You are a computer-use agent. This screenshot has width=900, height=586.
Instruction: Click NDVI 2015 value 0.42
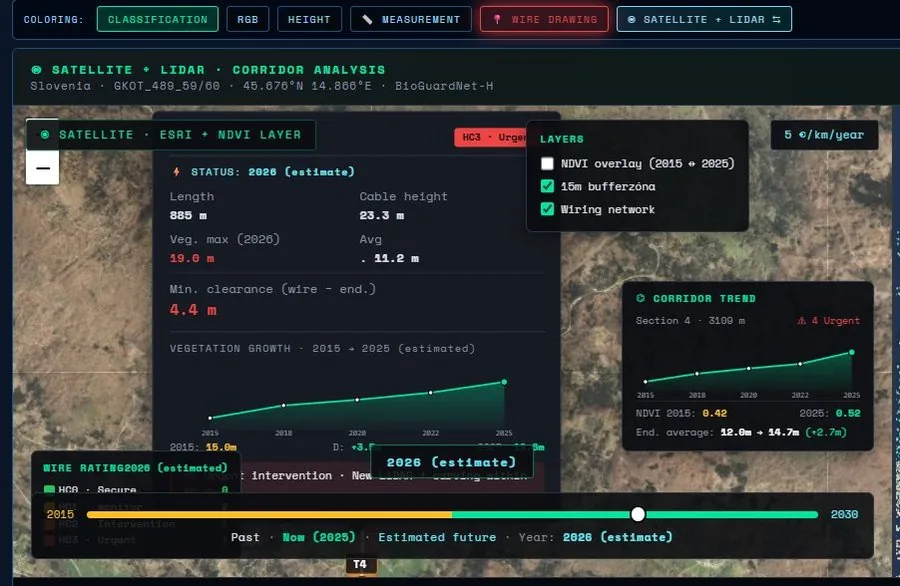(714, 413)
